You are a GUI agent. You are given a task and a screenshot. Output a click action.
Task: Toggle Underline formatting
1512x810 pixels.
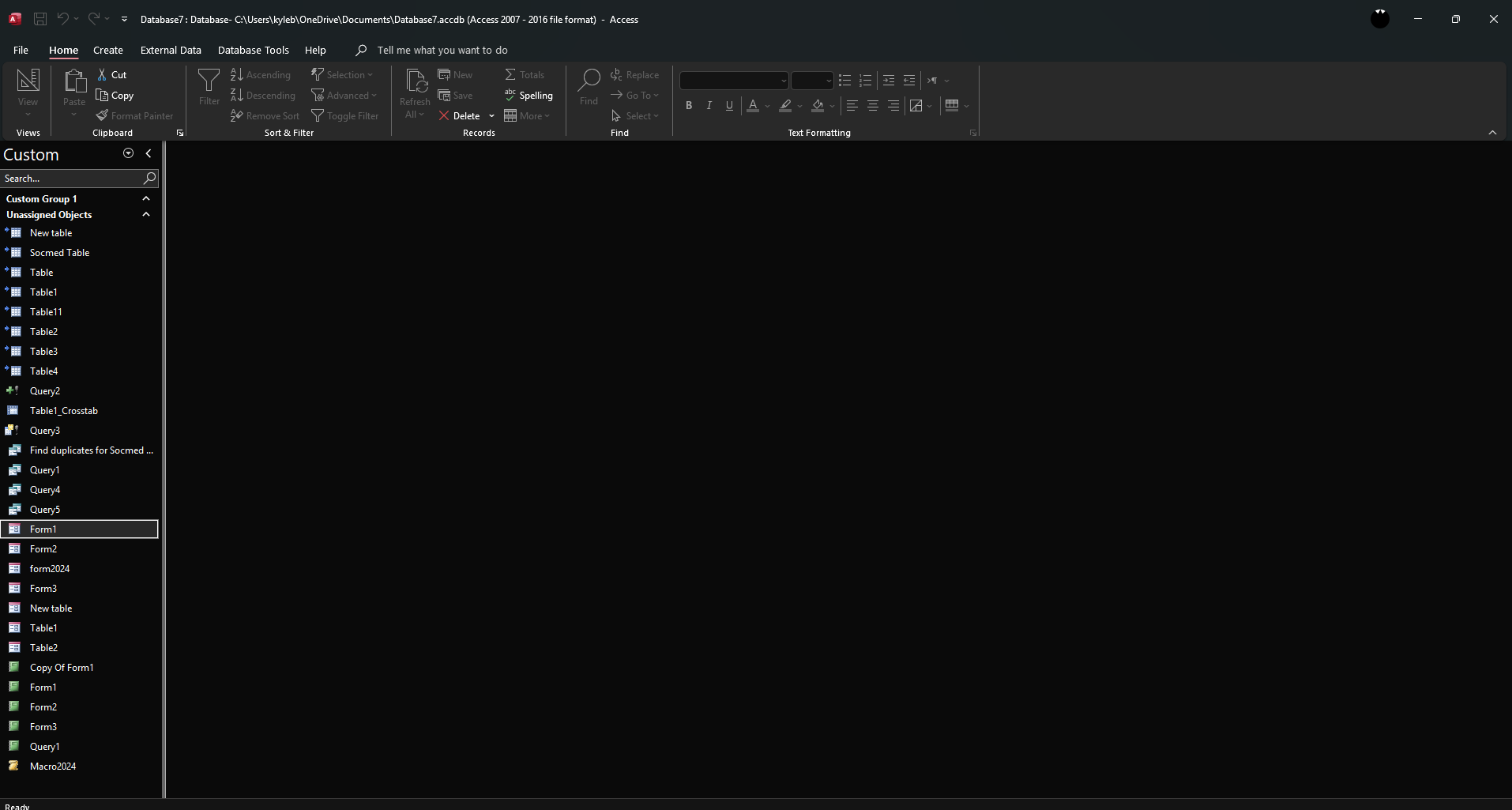(x=729, y=105)
